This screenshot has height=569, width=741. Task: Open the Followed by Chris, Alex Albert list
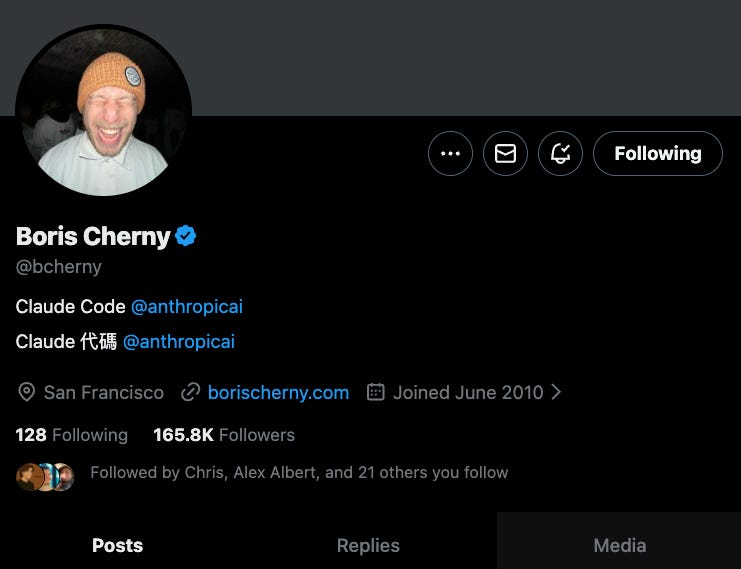[x=299, y=473]
